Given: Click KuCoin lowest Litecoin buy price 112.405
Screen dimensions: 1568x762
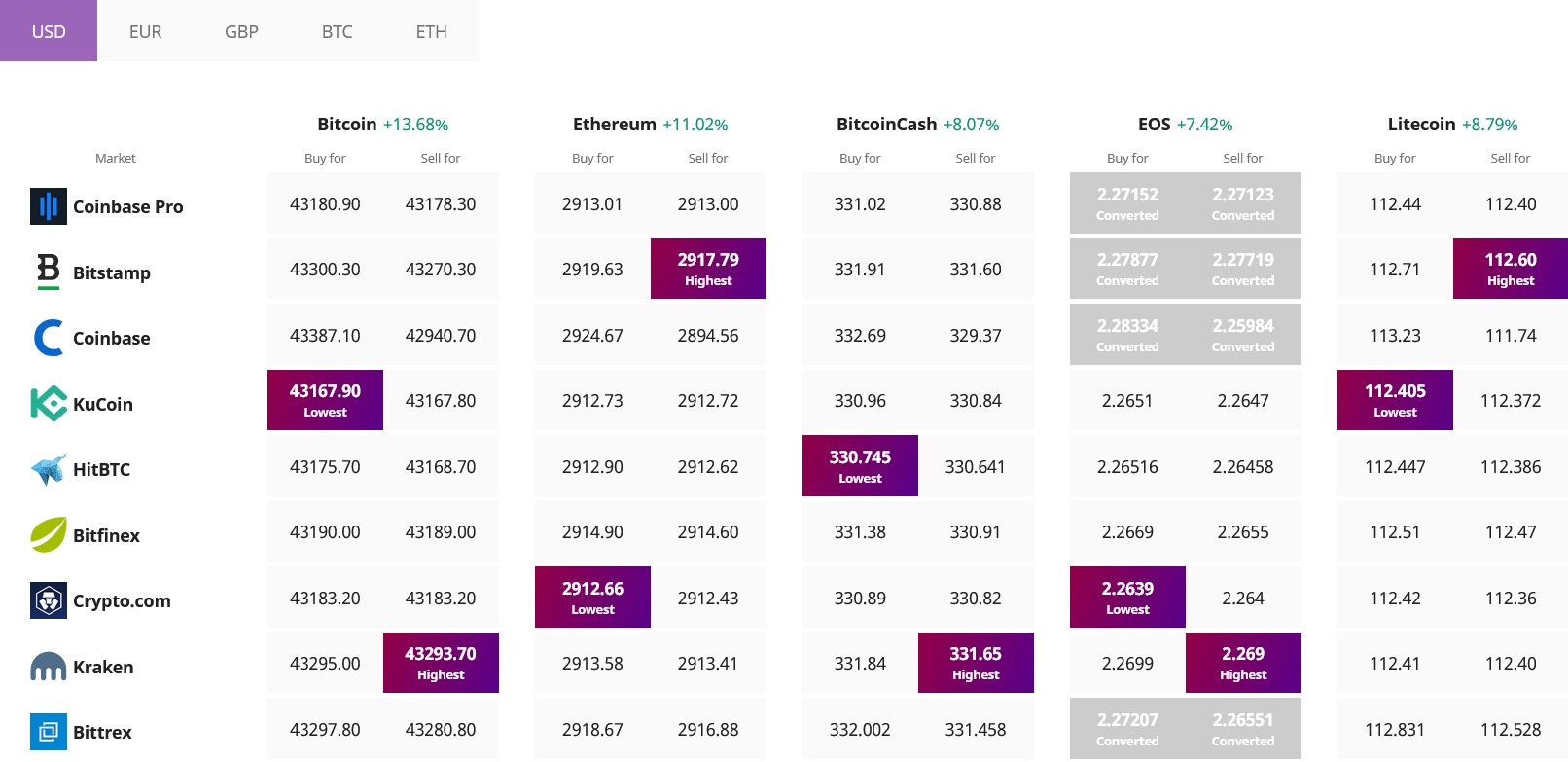Looking at the screenshot, I should 1395,400.
